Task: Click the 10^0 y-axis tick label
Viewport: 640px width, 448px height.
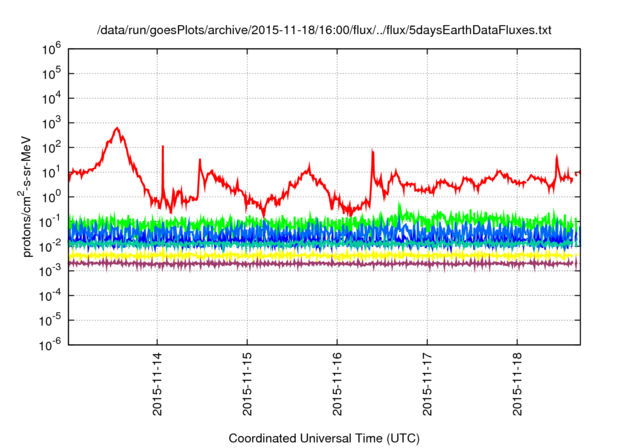Action: tap(51, 197)
